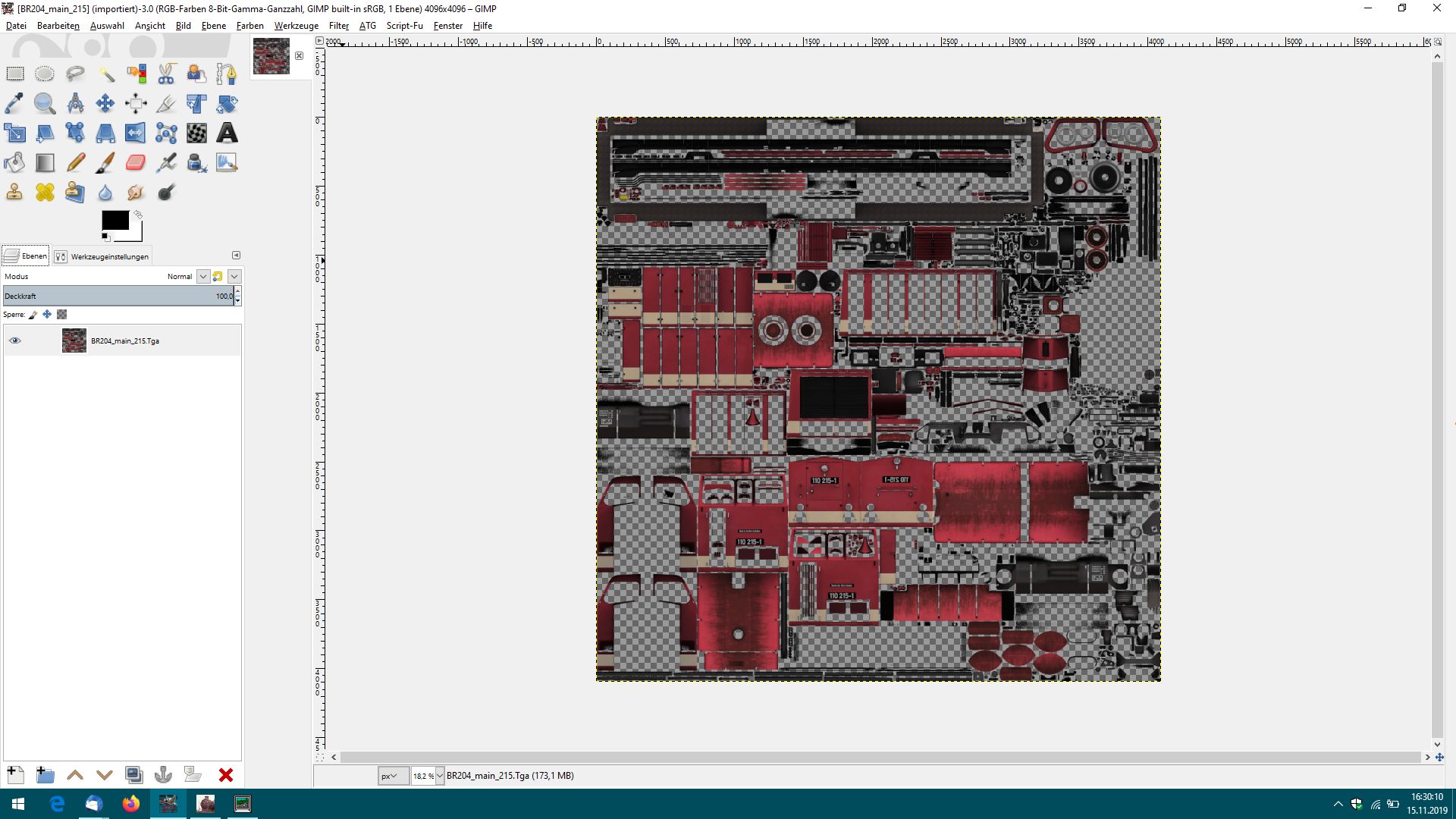This screenshot has width=1456, height=819.
Task: Select the Move tool
Action: pyautogui.click(x=105, y=103)
